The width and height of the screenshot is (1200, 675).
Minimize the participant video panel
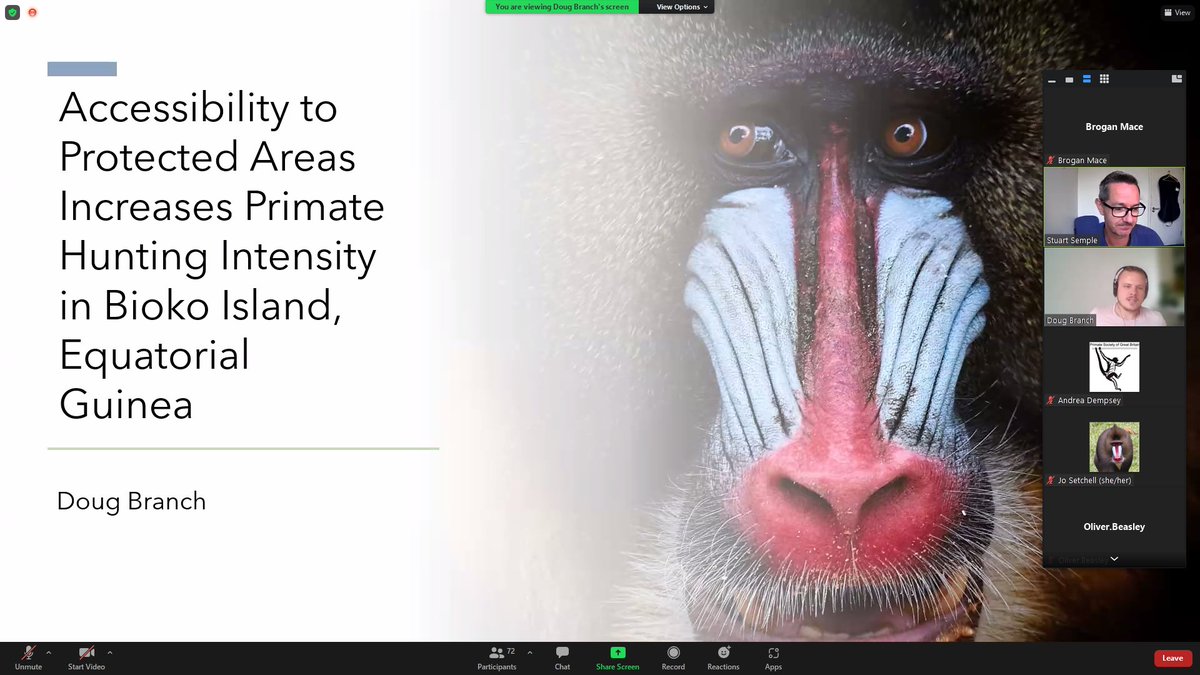point(1052,79)
